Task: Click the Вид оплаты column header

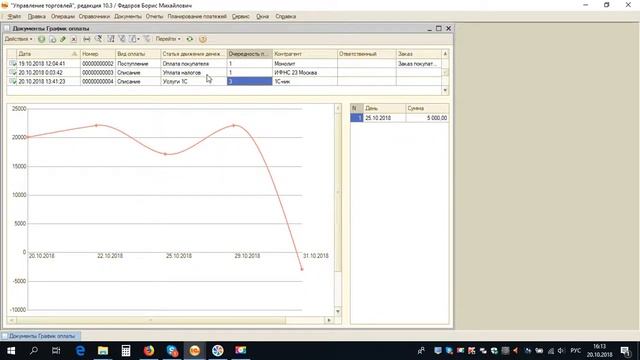Action: 138,54
